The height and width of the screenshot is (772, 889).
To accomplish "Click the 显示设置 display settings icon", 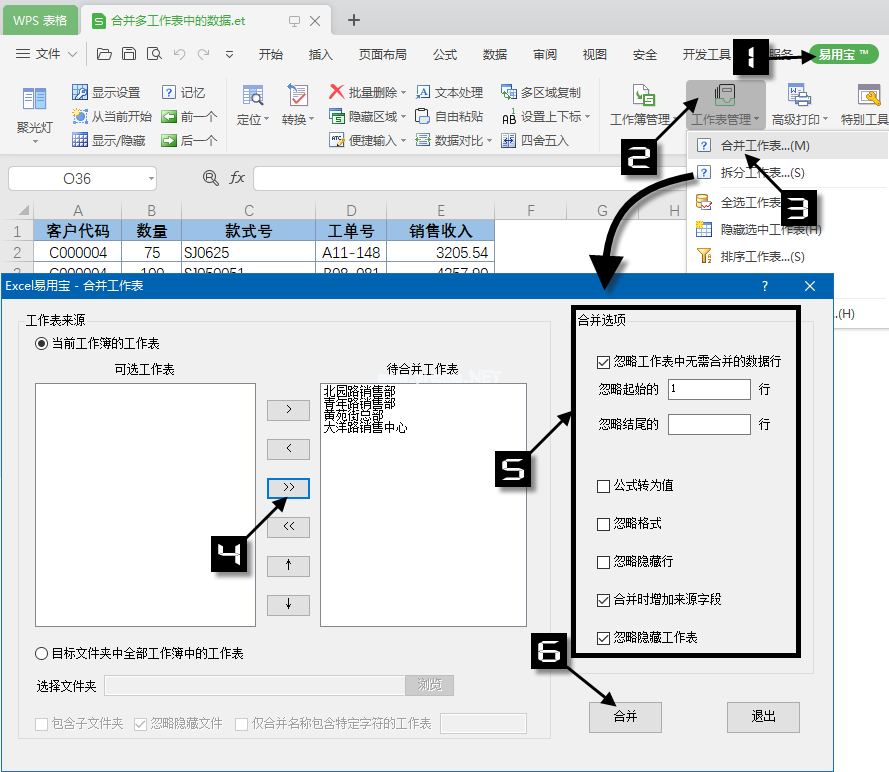I will click(x=80, y=92).
